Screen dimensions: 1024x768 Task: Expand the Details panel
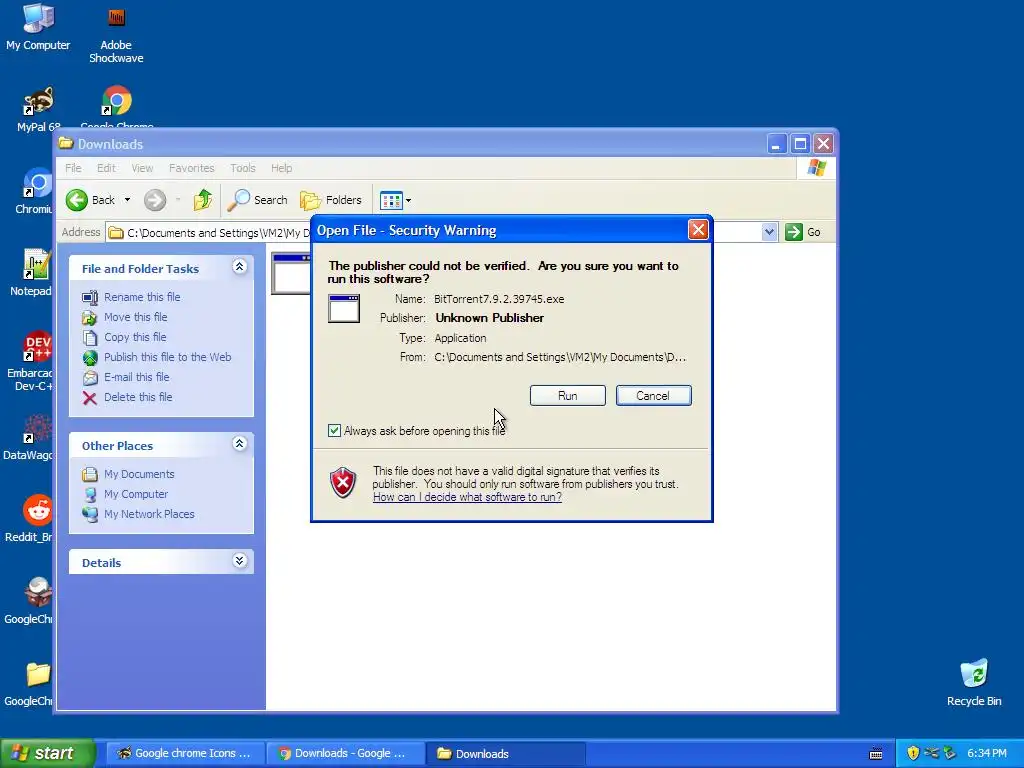pyautogui.click(x=240, y=561)
